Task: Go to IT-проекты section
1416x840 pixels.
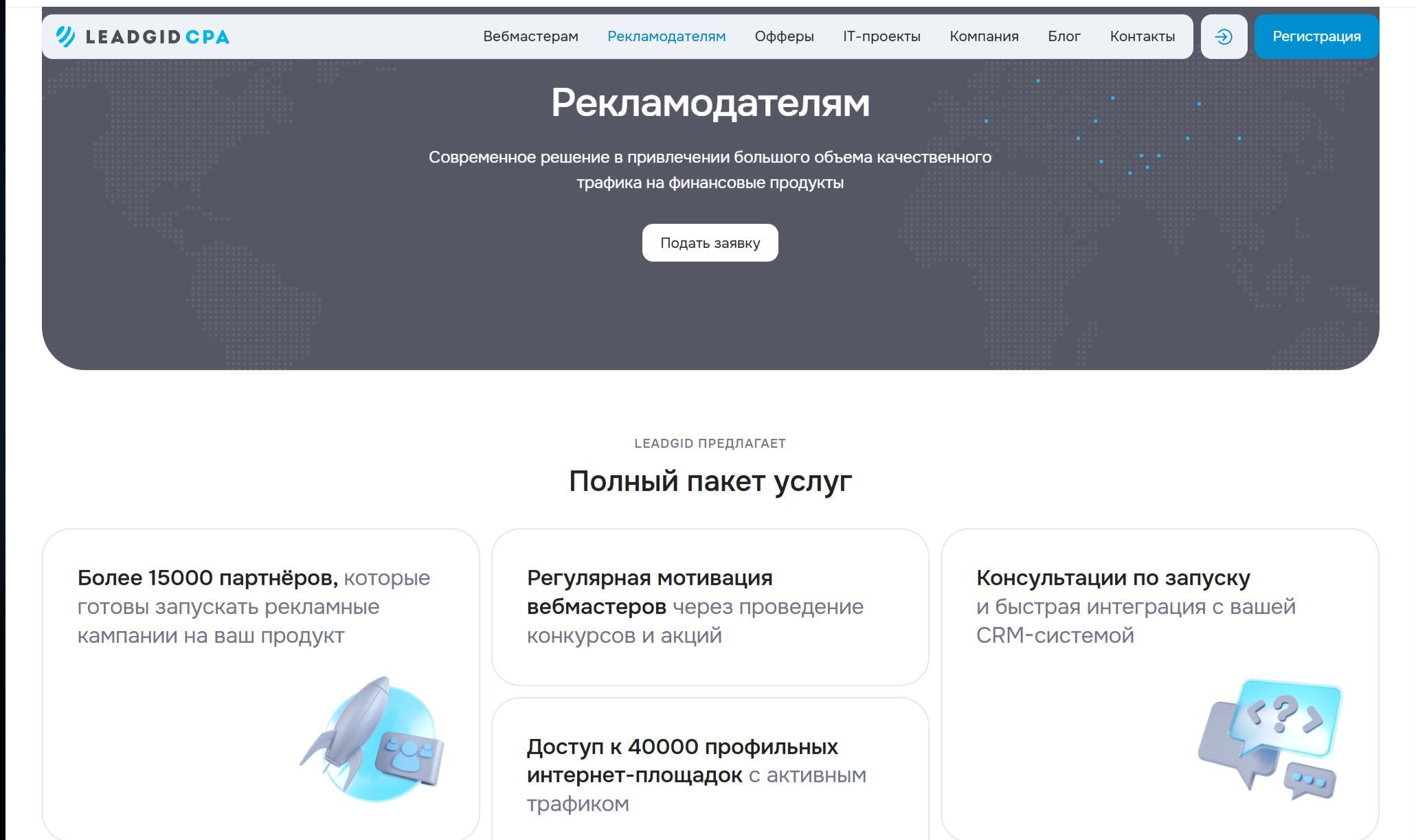Action: point(881,36)
